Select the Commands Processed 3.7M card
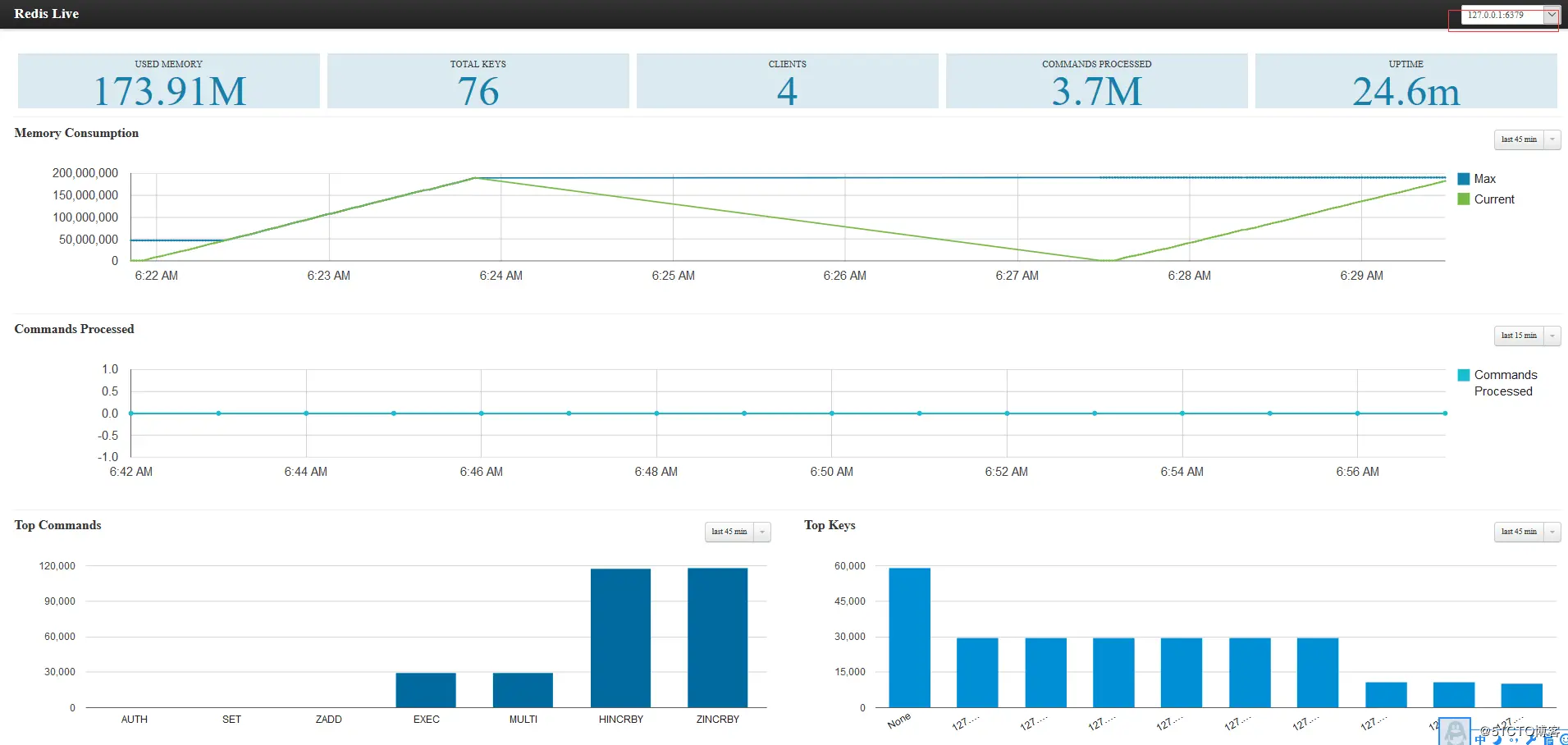Viewport: 1568px width, 745px height. [1097, 81]
